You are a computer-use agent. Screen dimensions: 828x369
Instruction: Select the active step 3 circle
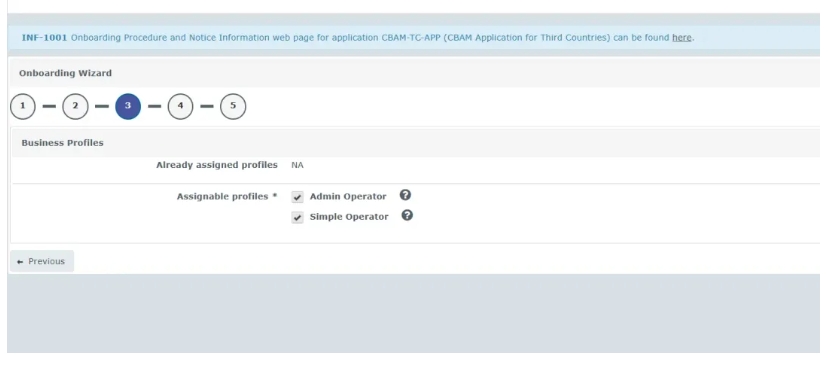pos(128,106)
